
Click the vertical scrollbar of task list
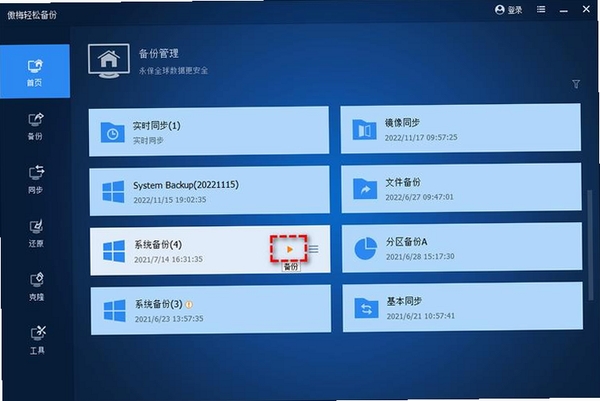coord(590,245)
